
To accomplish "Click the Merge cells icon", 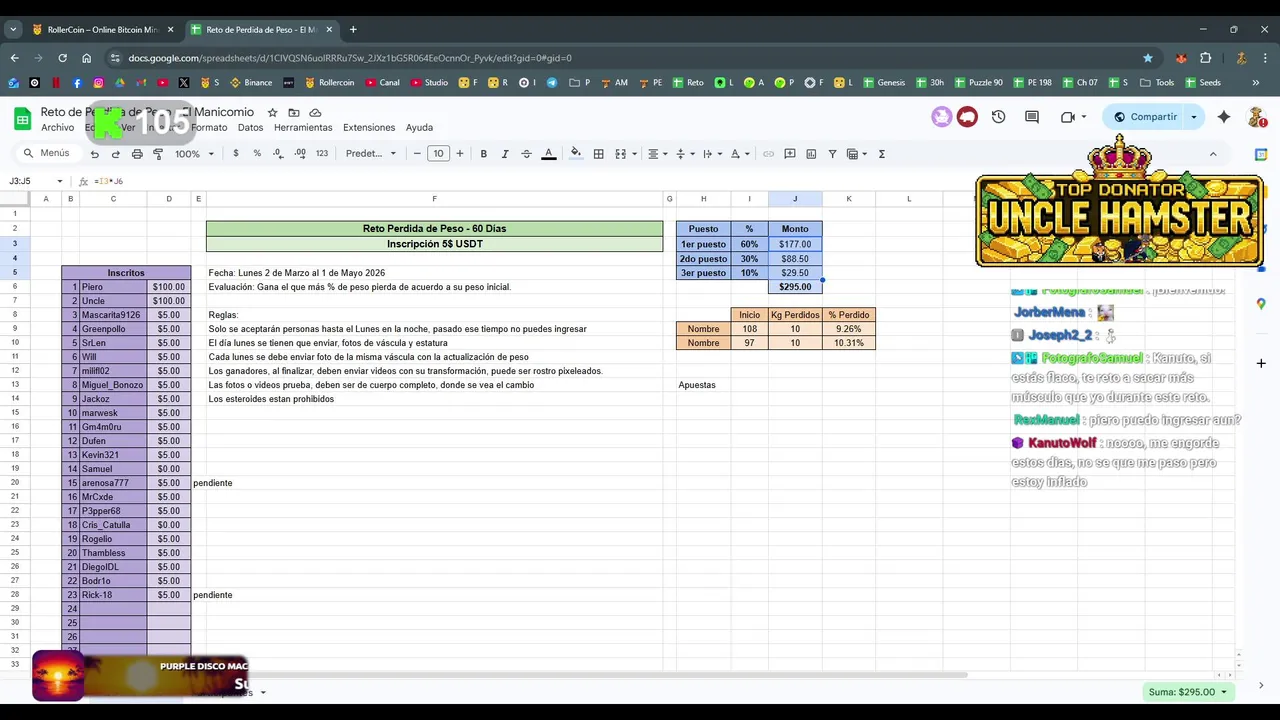I will 620,154.
